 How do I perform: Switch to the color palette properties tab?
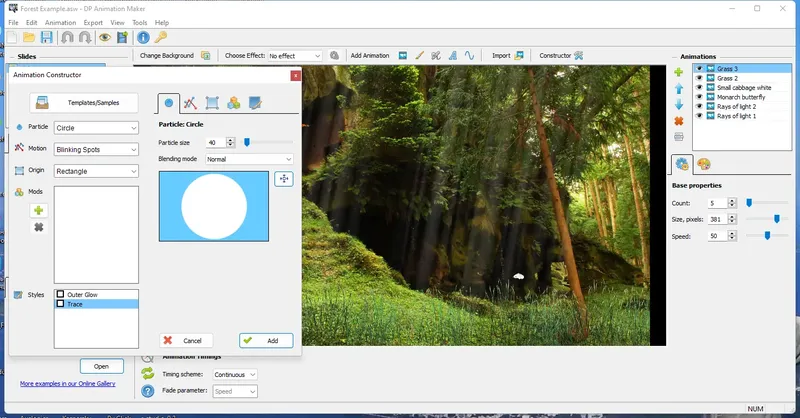tap(703, 164)
